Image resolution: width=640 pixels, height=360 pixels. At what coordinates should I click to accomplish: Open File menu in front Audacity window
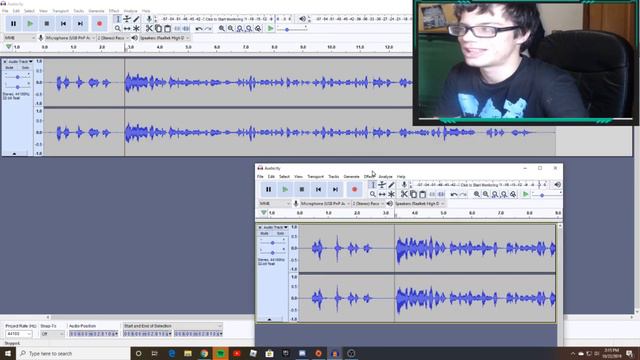click(x=260, y=177)
